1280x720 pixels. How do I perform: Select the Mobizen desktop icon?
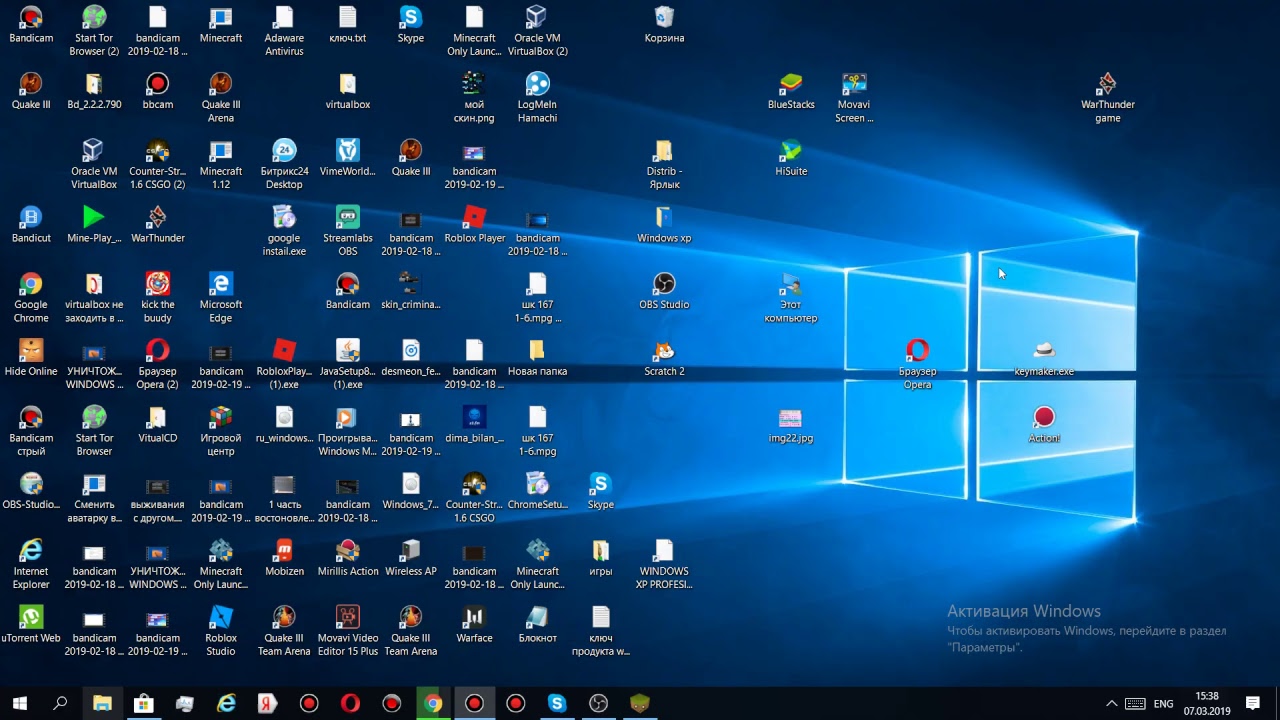pyautogui.click(x=284, y=558)
